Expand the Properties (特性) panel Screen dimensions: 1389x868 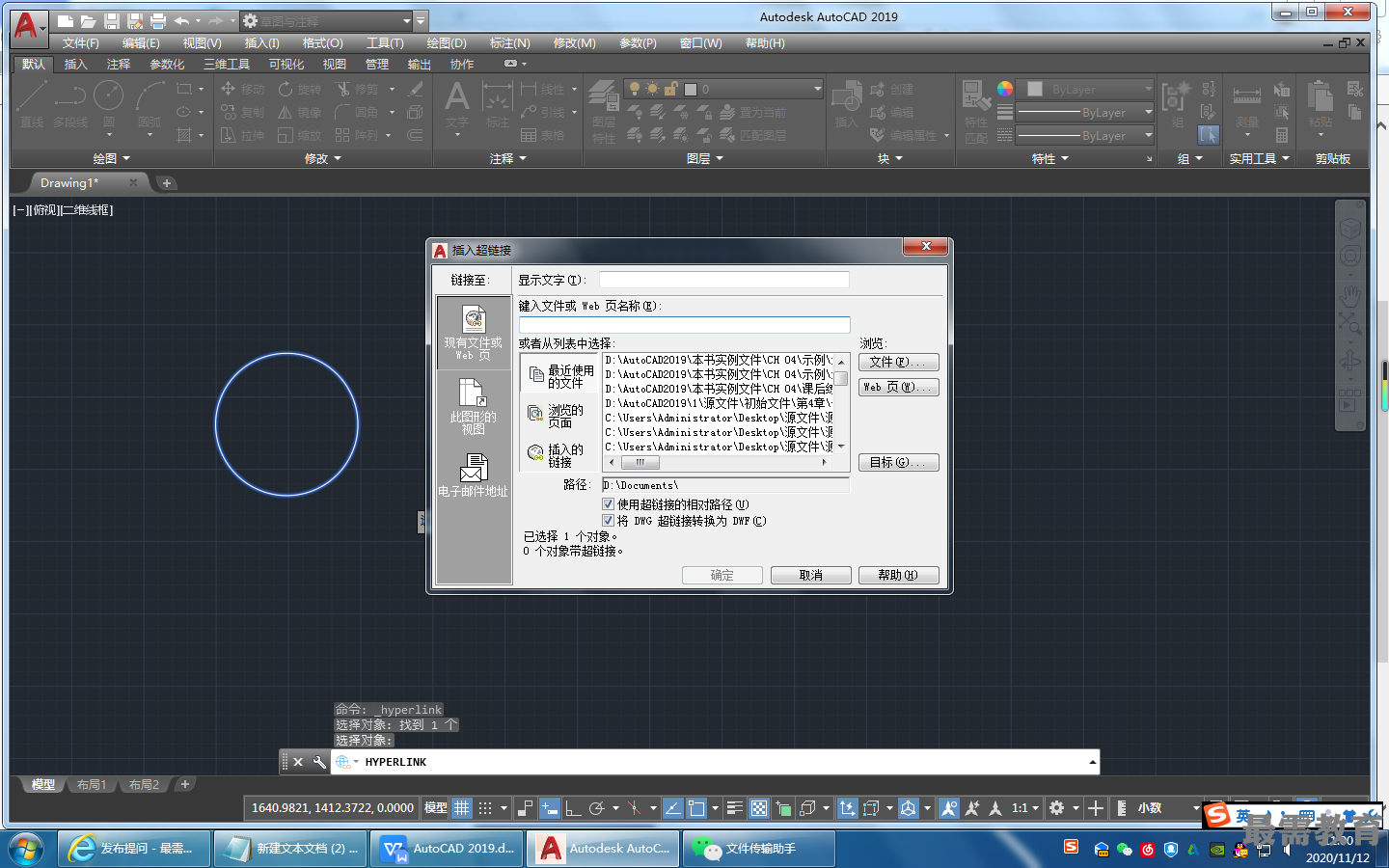click(x=1050, y=158)
